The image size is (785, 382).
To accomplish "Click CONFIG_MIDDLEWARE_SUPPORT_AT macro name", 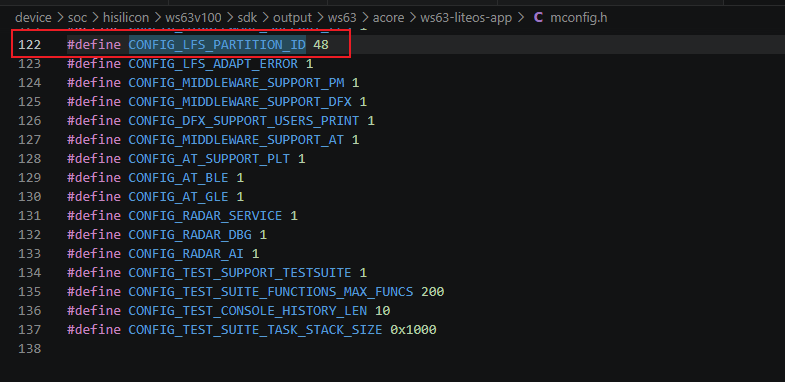I will tap(236, 140).
